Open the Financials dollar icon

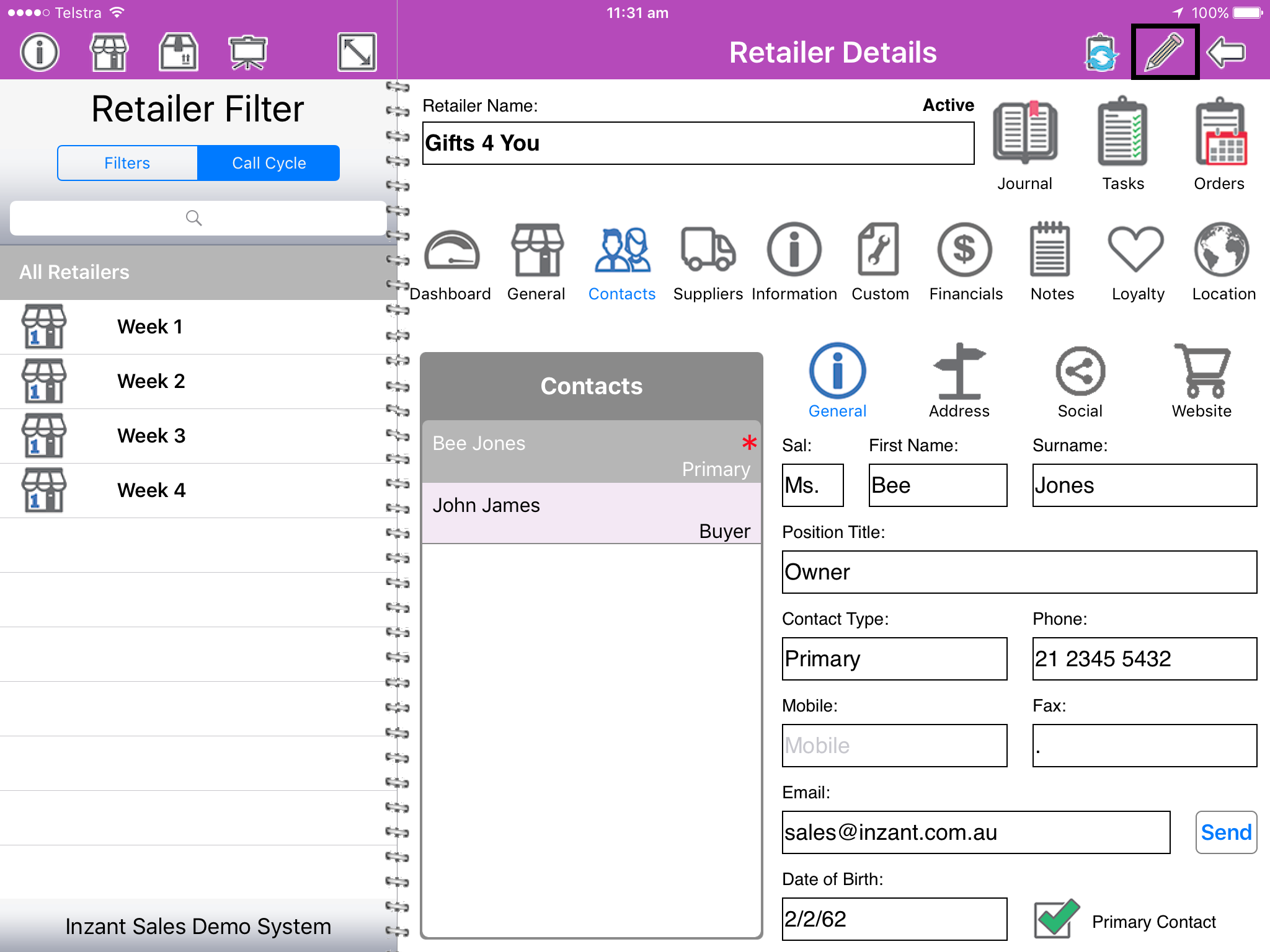[x=965, y=251]
